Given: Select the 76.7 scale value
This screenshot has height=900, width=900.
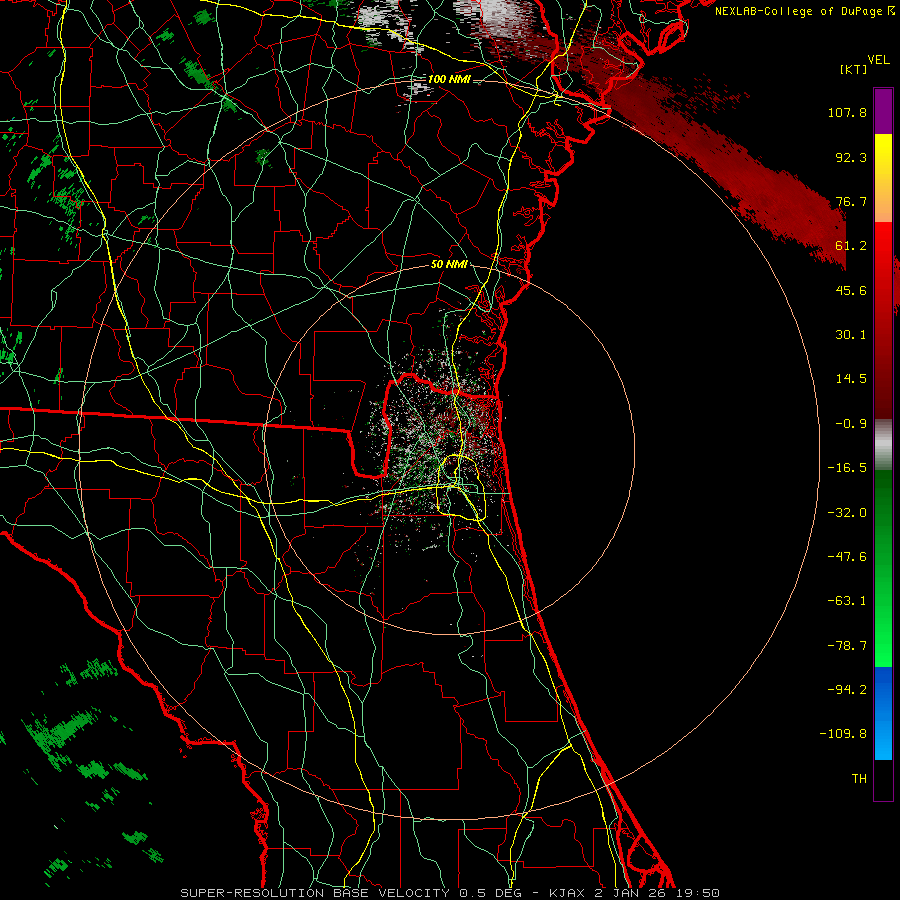Looking at the screenshot, I should (x=851, y=201).
